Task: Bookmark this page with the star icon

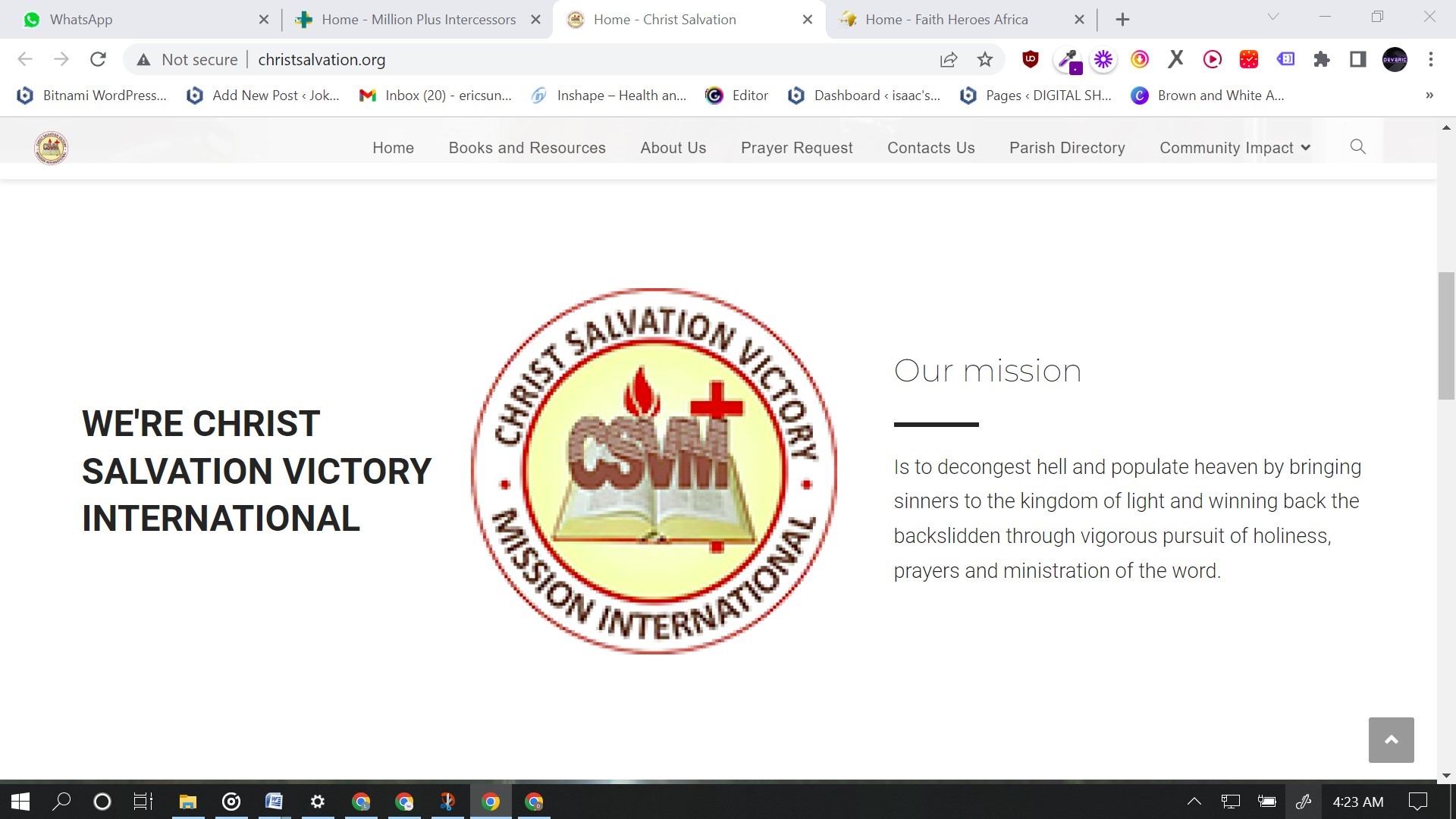Action: click(x=985, y=59)
